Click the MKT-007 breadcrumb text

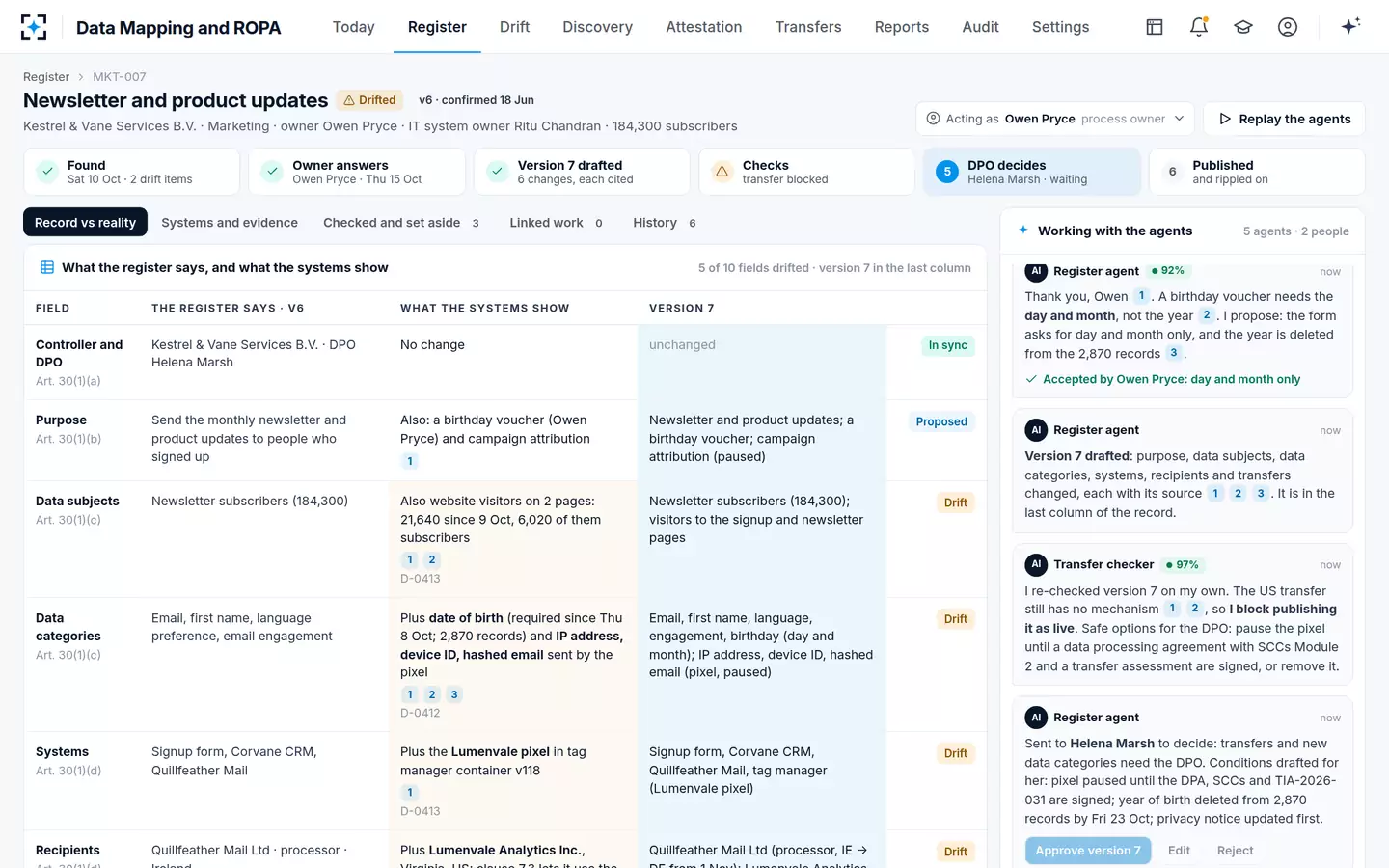coord(120,77)
